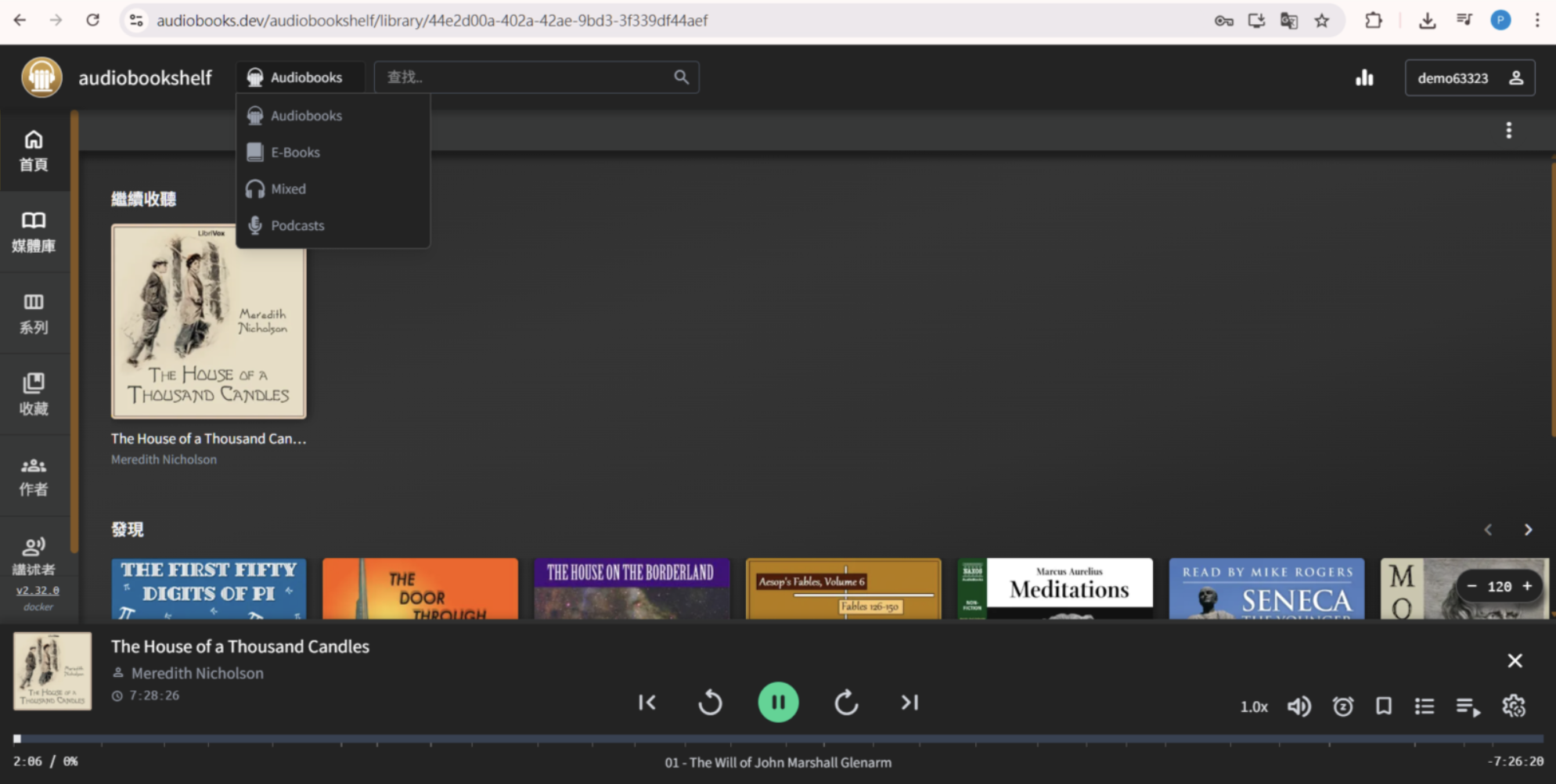This screenshot has height=784, width=1556.
Task: Go to the previous chapter
Action: (x=647, y=703)
